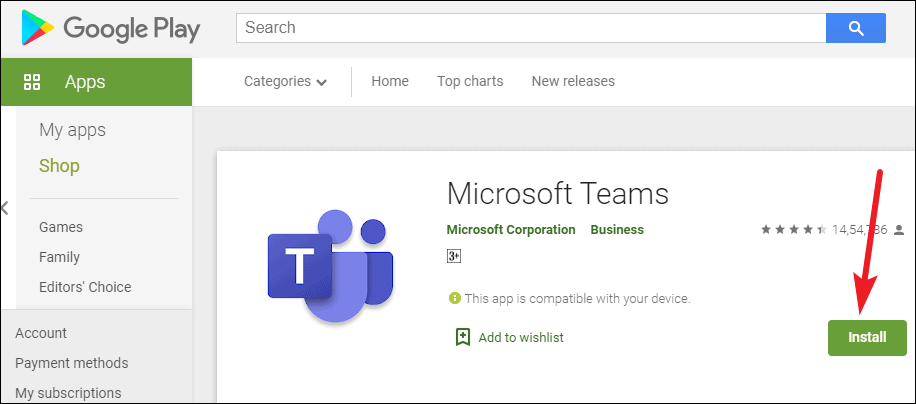
Task: Click the blue search magnifier button
Action: point(855,28)
